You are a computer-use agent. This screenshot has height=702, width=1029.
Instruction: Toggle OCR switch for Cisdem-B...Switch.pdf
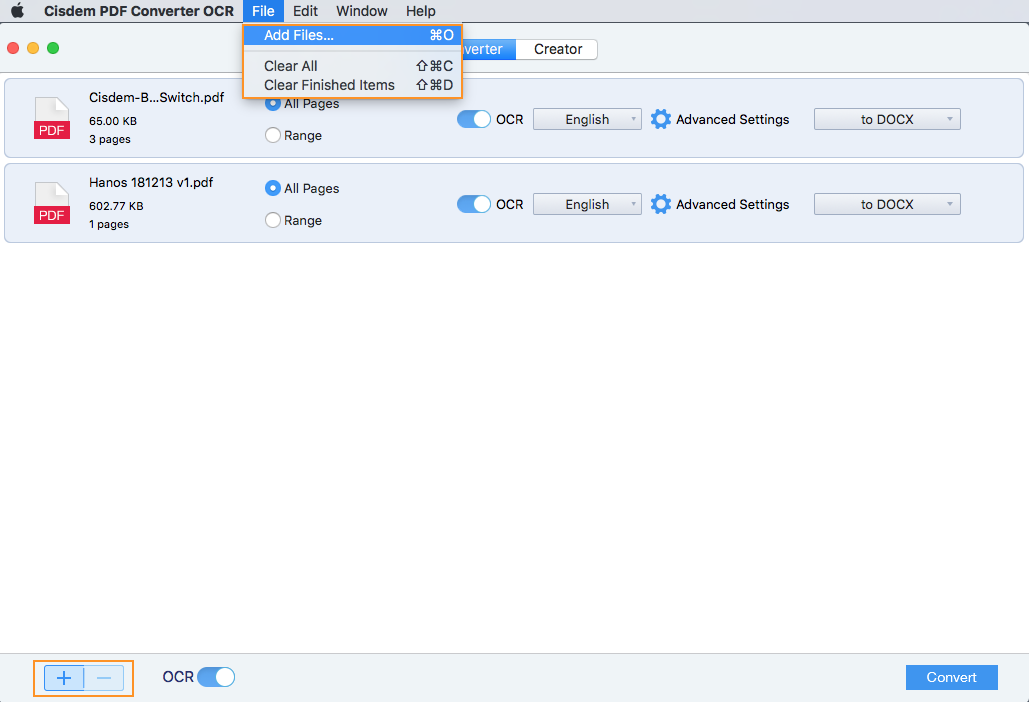[474, 119]
